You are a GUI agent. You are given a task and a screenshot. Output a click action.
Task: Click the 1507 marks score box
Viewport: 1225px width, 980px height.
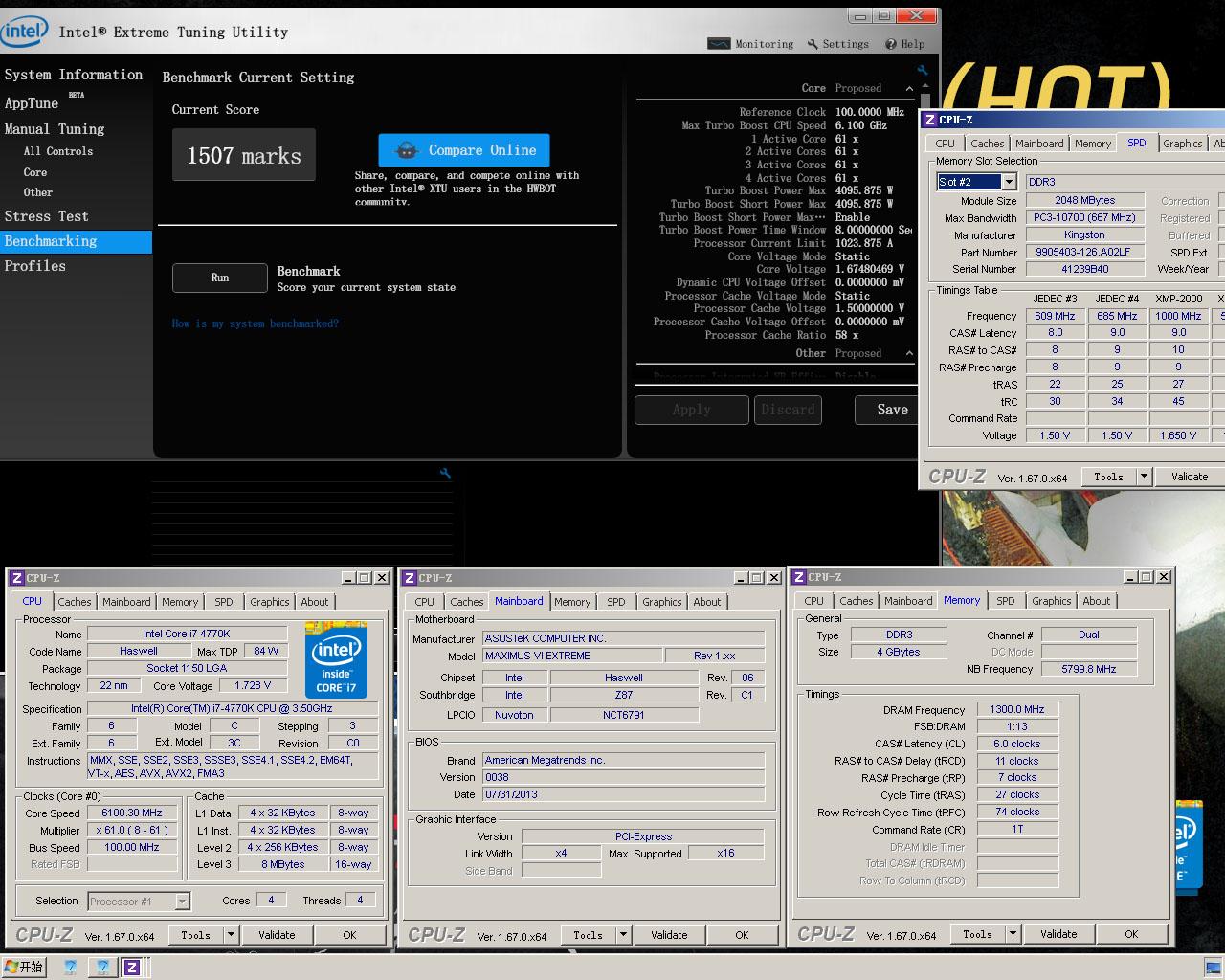coord(244,155)
